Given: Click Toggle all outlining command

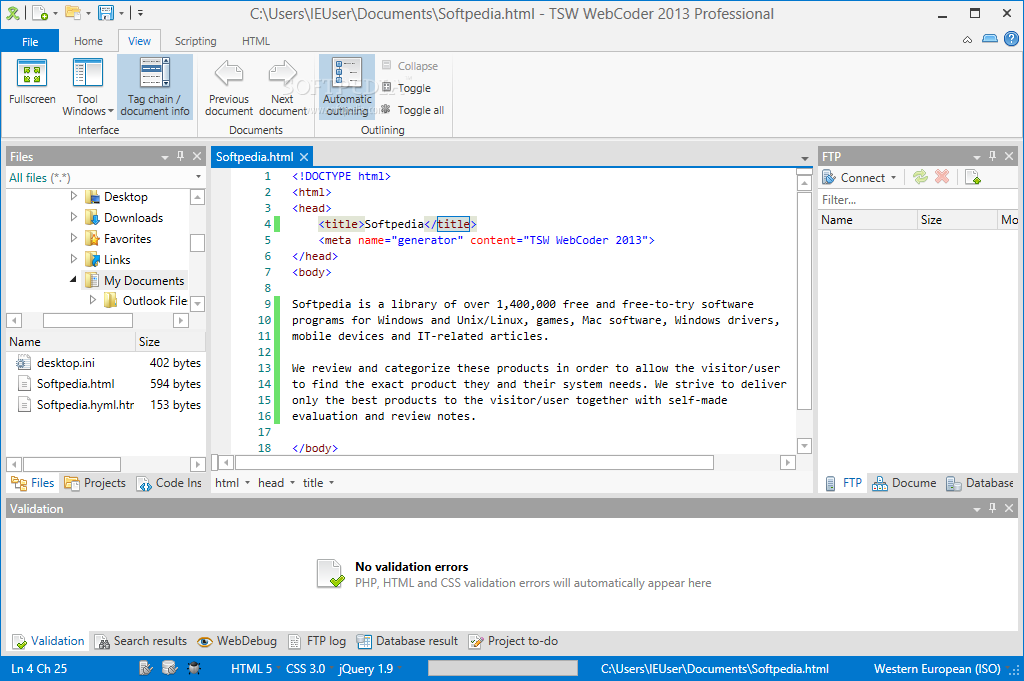Looking at the screenshot, I should 413,110.
